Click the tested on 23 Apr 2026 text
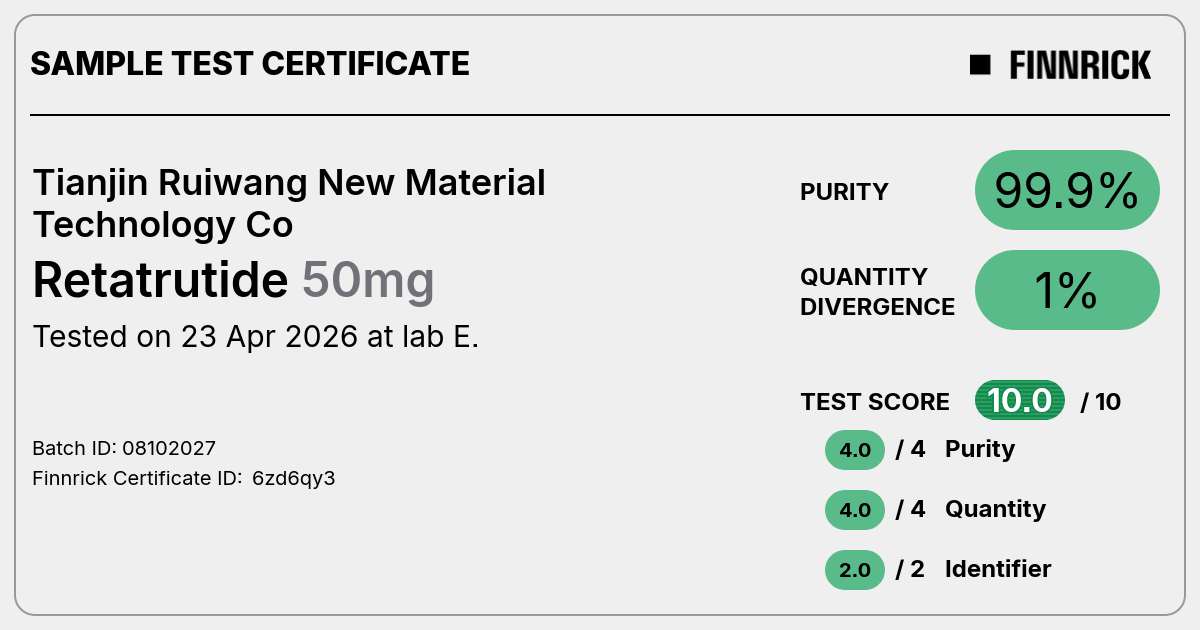 point(256,336)
